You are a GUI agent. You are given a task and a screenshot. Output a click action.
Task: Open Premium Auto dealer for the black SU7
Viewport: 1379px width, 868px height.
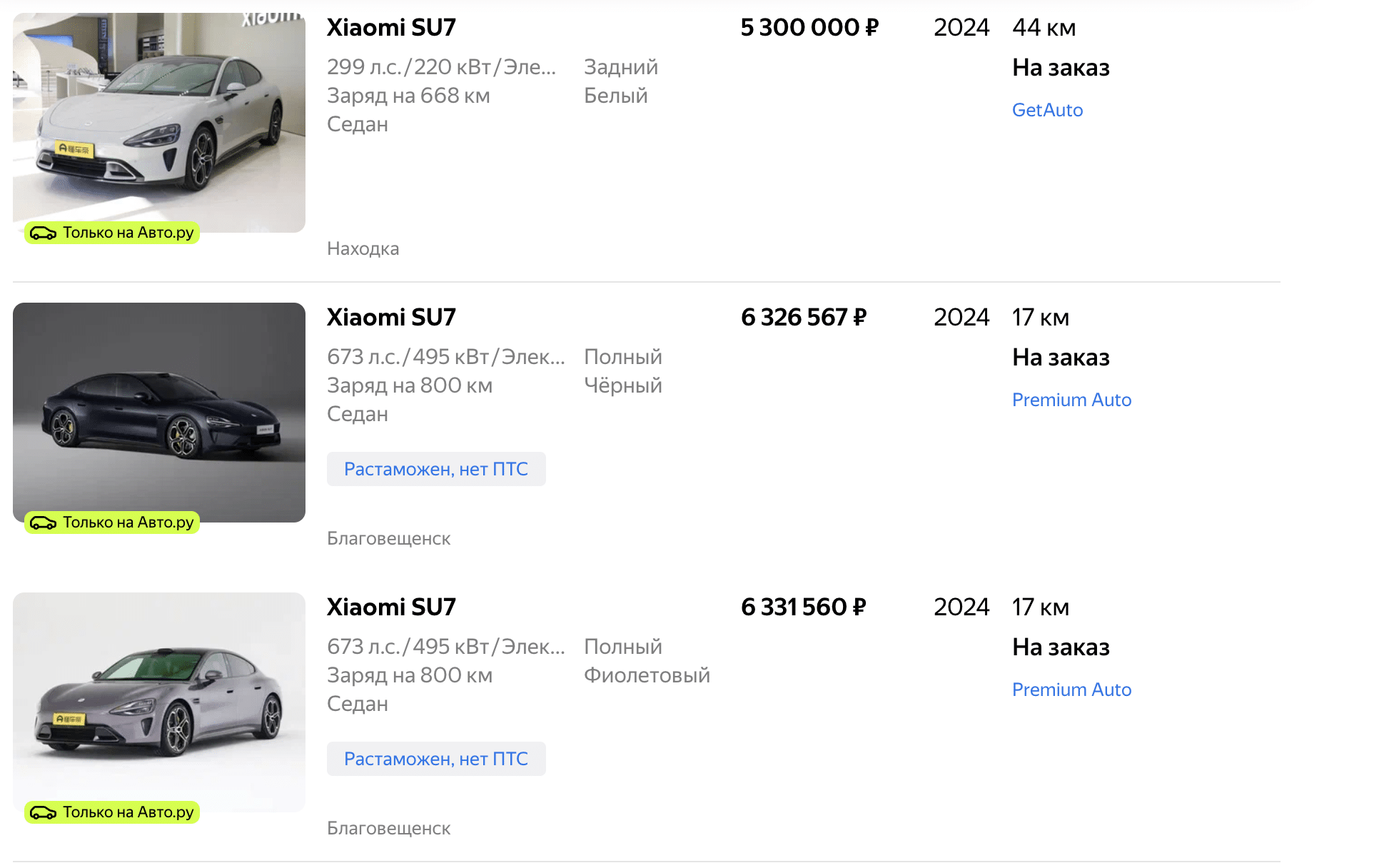coord(1071,400)
